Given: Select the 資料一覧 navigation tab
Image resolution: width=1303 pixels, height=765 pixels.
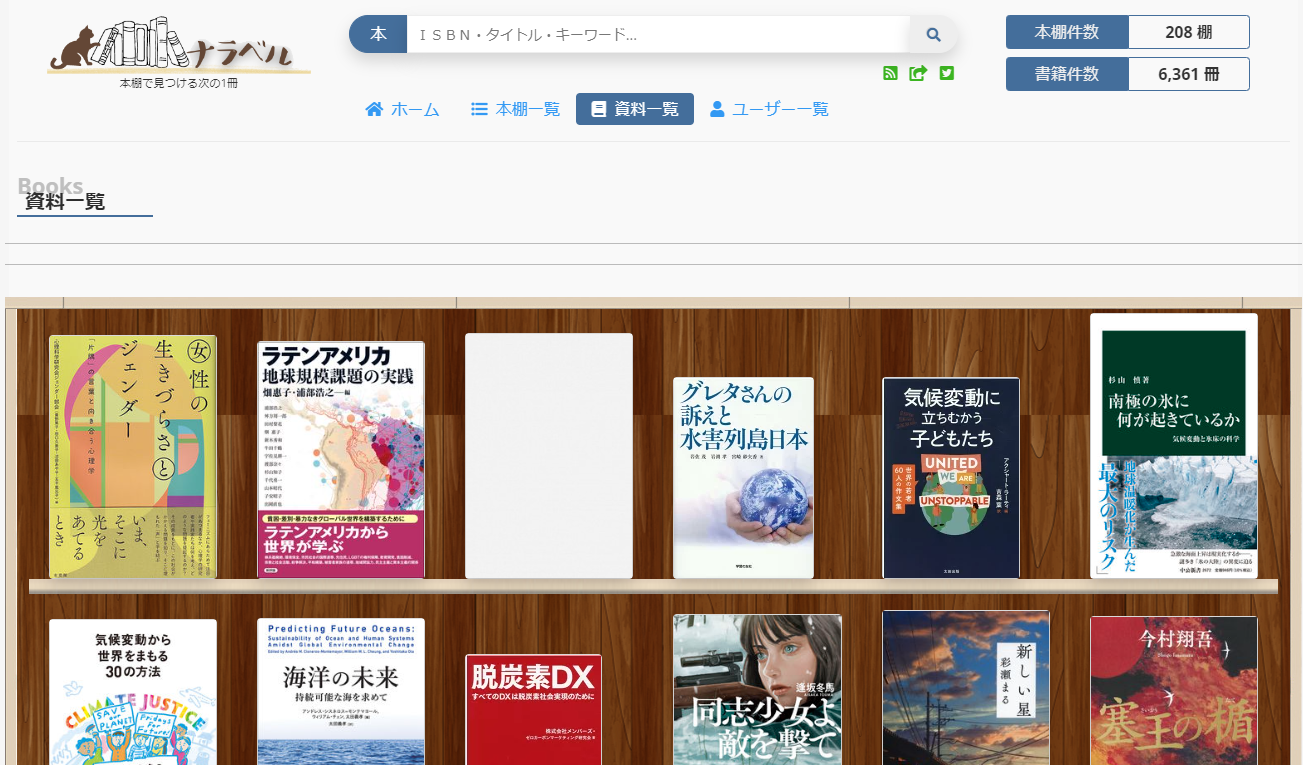Looking at the screenshot, I should click(635, 109).
